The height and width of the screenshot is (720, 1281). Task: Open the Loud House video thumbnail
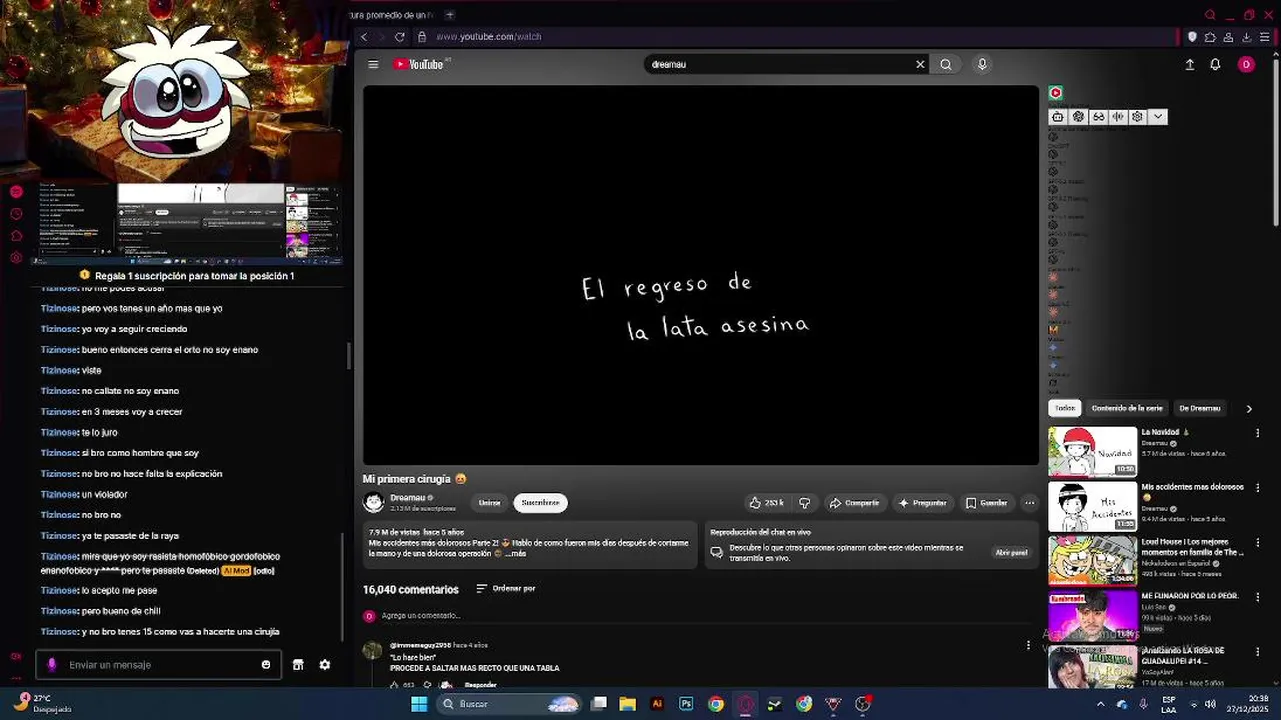point(1092,561)
